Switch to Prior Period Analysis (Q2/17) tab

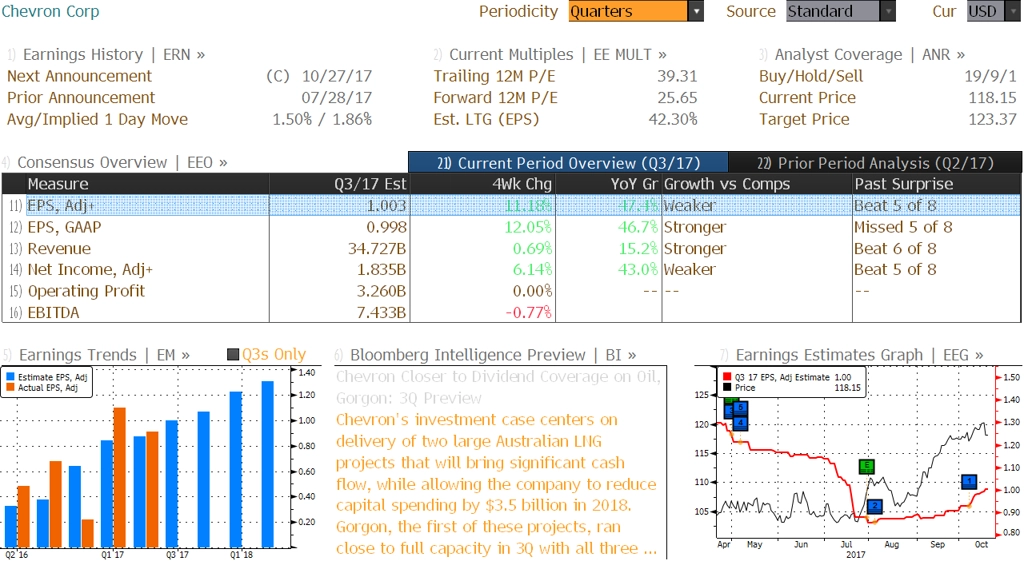875,163
